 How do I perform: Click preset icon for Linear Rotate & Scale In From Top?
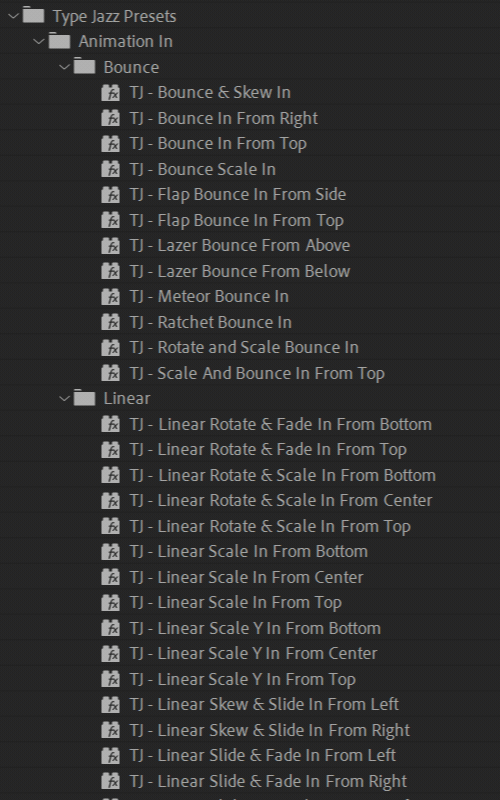click(x=111, y=526)
